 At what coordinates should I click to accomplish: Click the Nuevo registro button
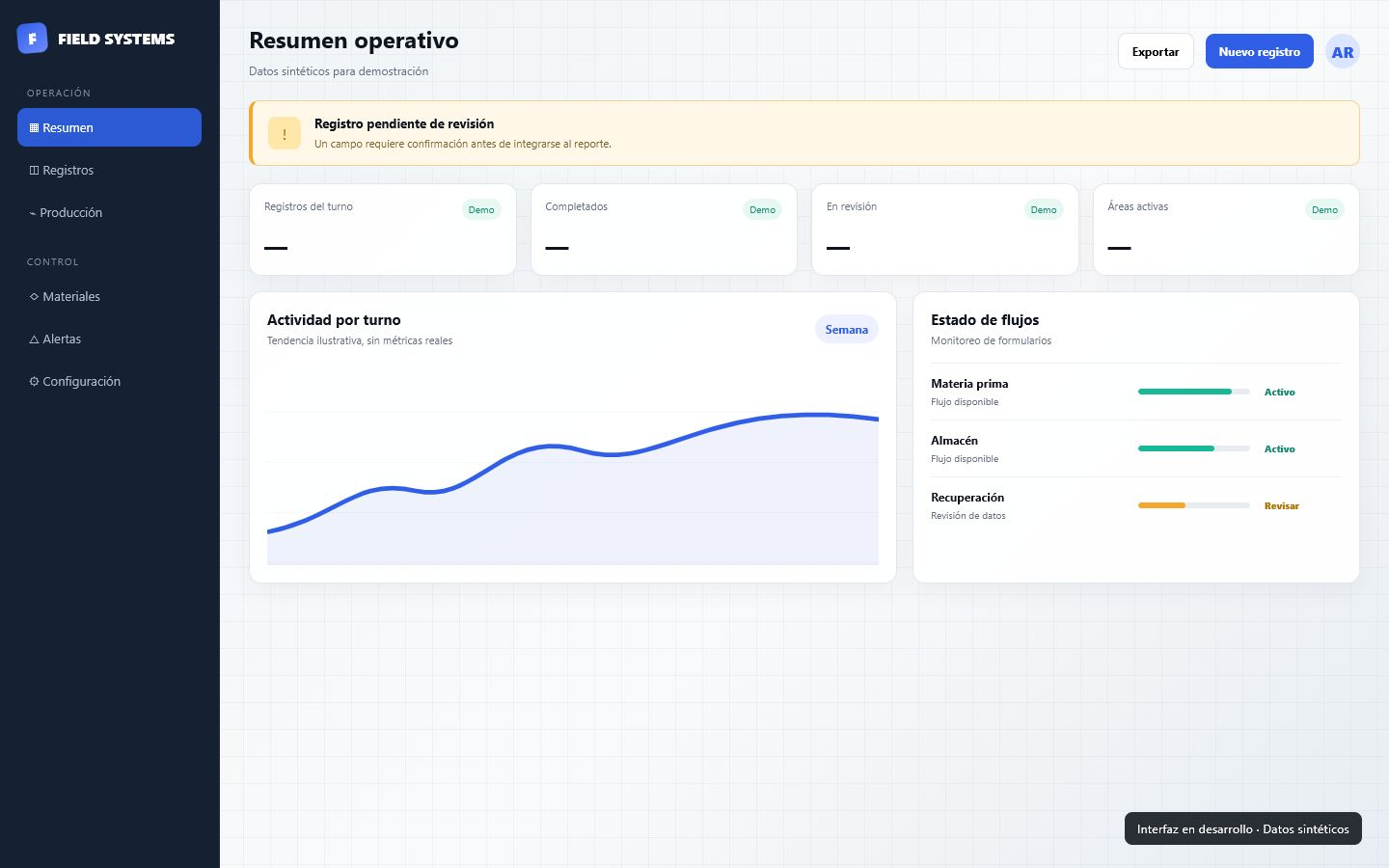[1259, 51]
